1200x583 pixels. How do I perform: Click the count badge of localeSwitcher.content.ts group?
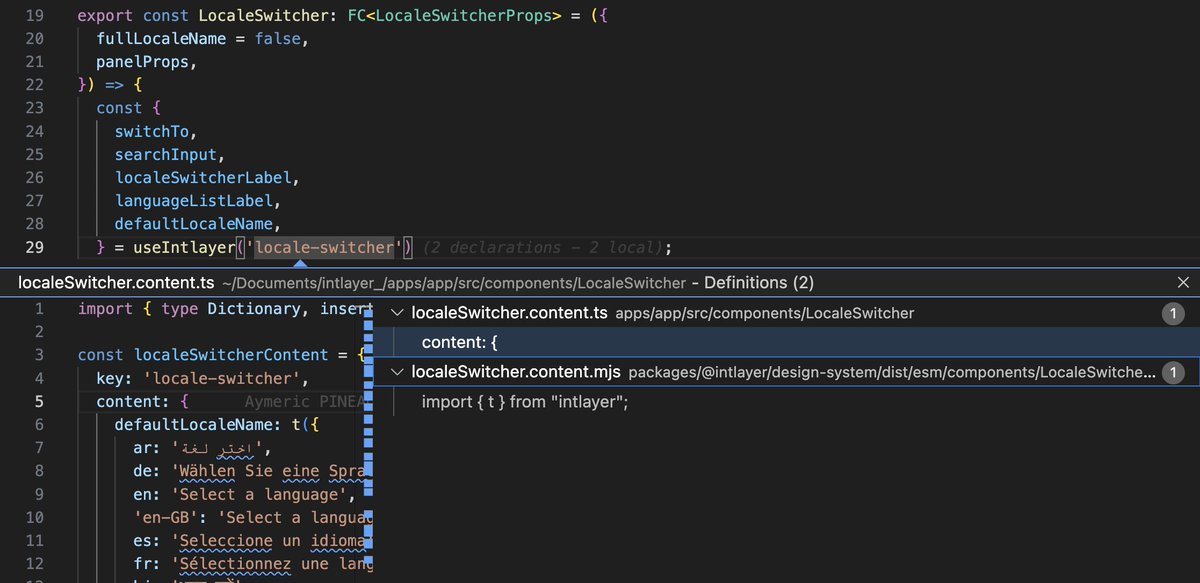[x=1174, y=313]
